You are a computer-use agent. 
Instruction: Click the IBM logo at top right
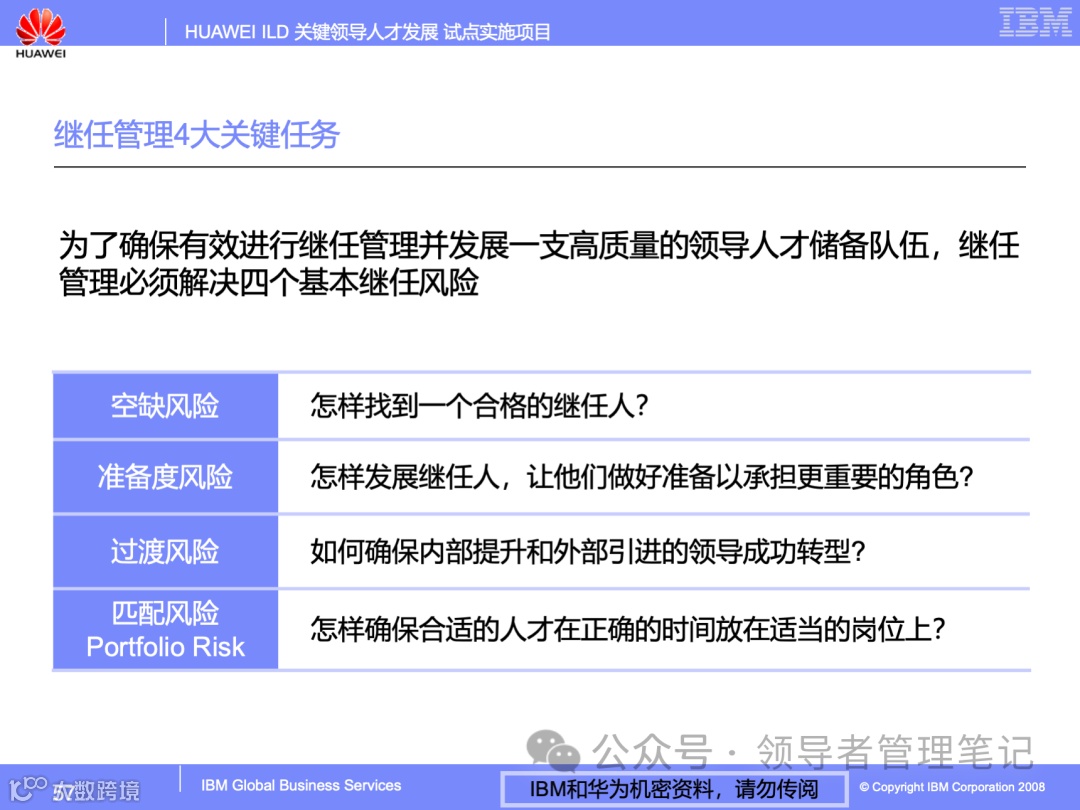(x=1034, y=24)
